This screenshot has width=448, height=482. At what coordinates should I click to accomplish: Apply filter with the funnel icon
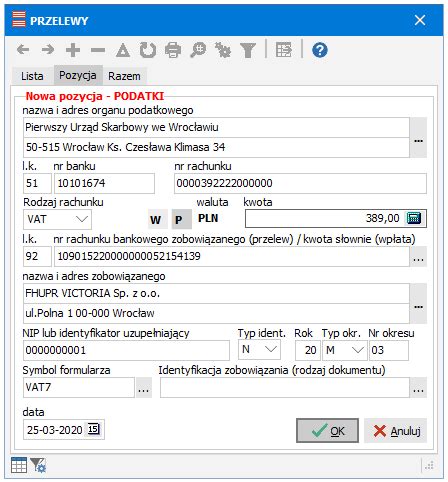click(248, 50)
